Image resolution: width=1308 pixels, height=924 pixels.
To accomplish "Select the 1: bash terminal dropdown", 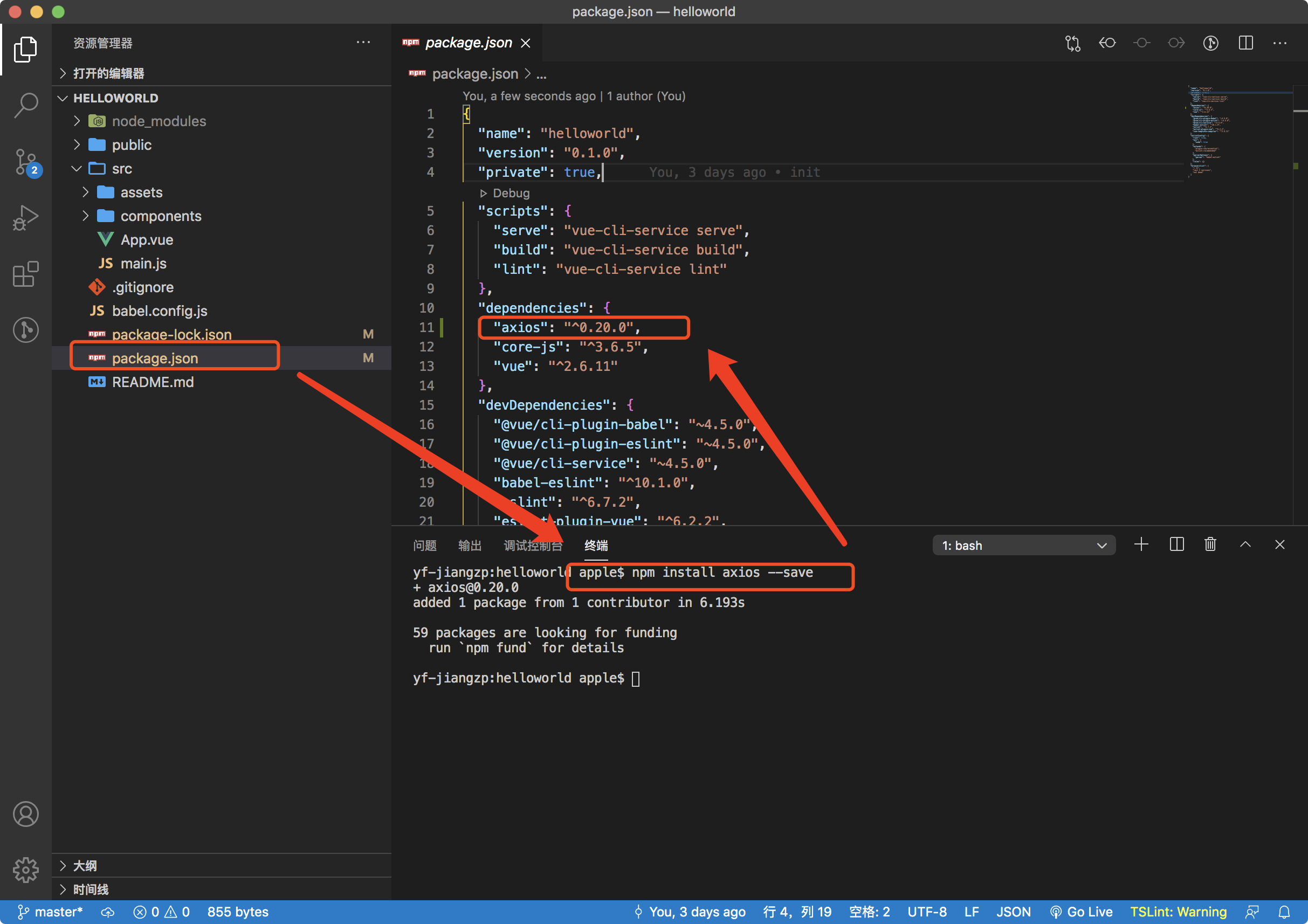I will (x=1024, y=545).
